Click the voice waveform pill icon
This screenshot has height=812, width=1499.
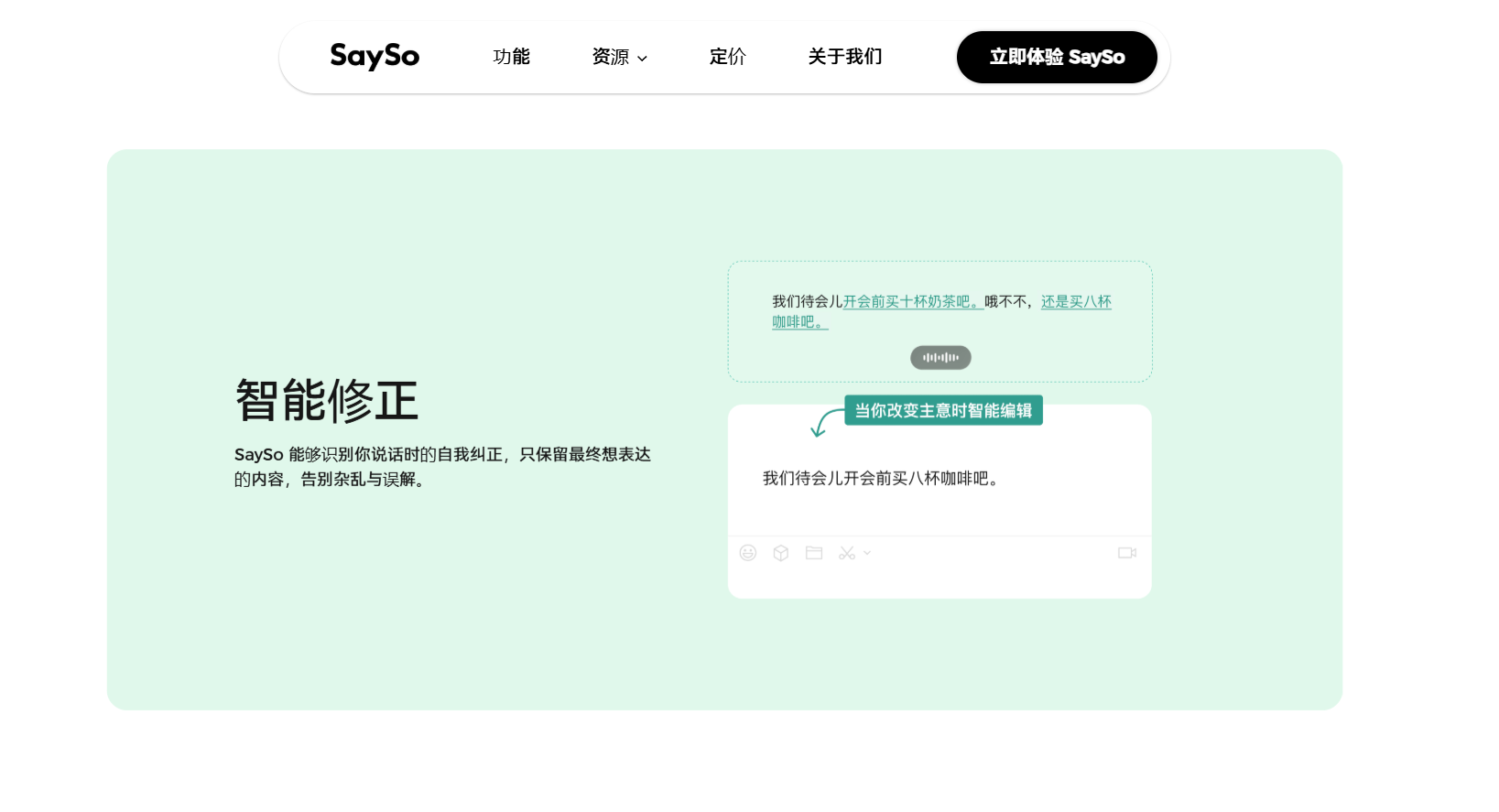point(940,358)
